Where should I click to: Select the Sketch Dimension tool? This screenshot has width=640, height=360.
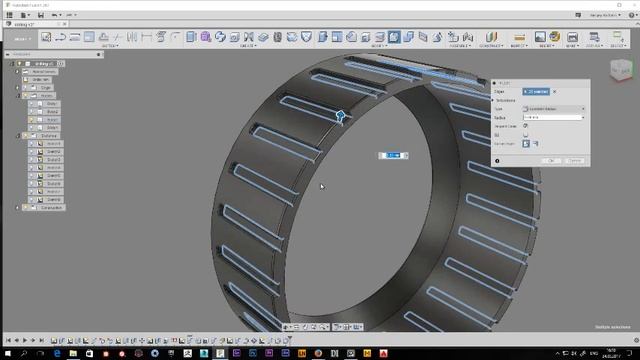(146, 37)
